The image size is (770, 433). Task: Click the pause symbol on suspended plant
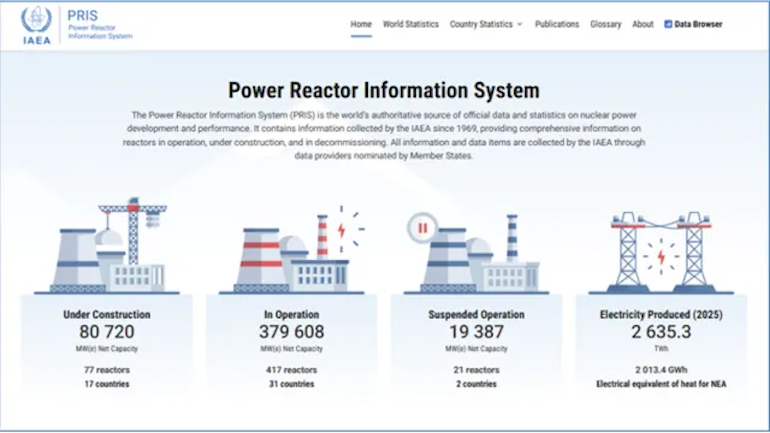(x=422, y=228)
